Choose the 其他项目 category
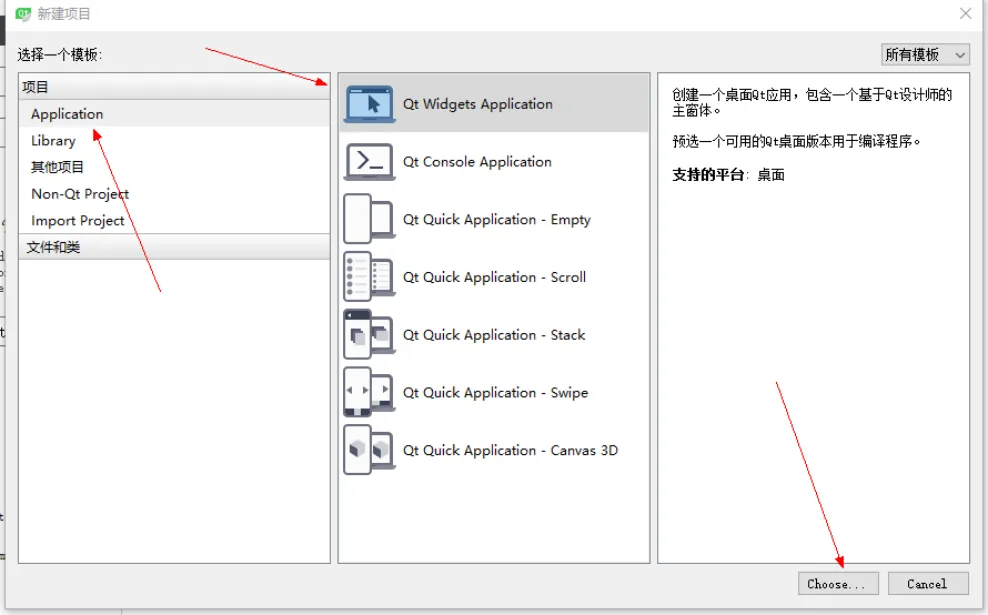 (58, 167)
